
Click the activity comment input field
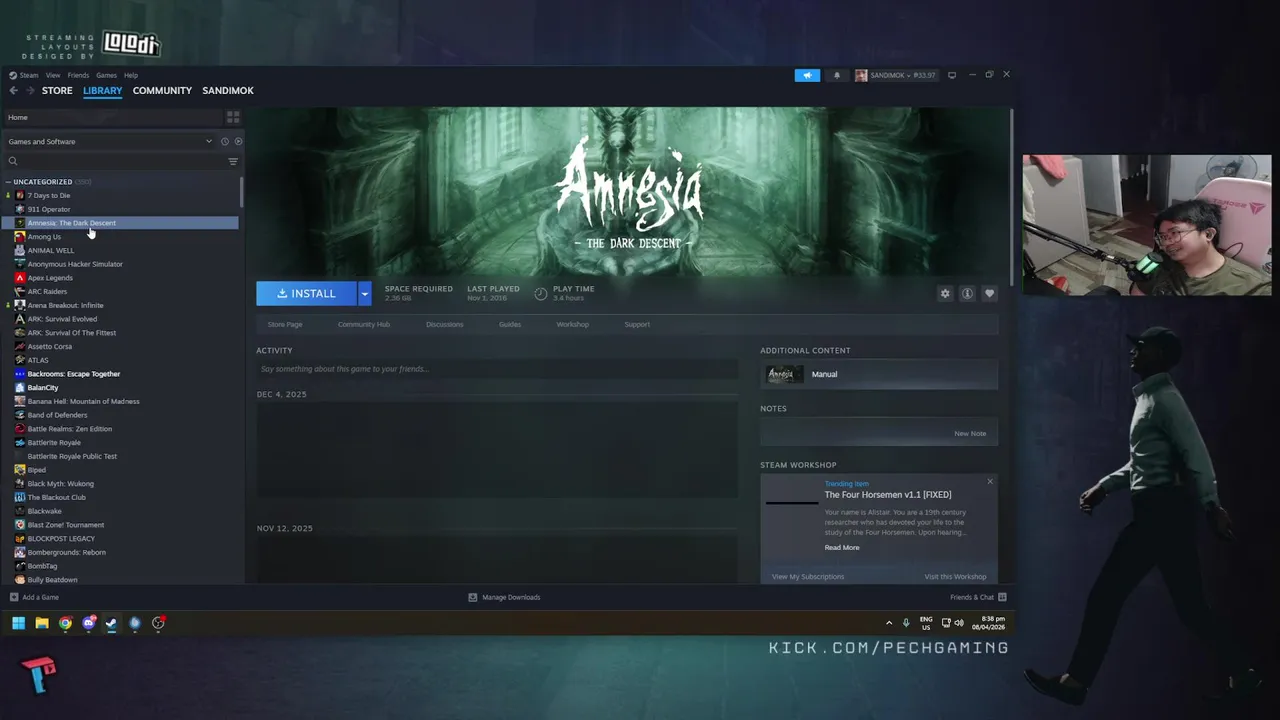(x=497, y=369)
